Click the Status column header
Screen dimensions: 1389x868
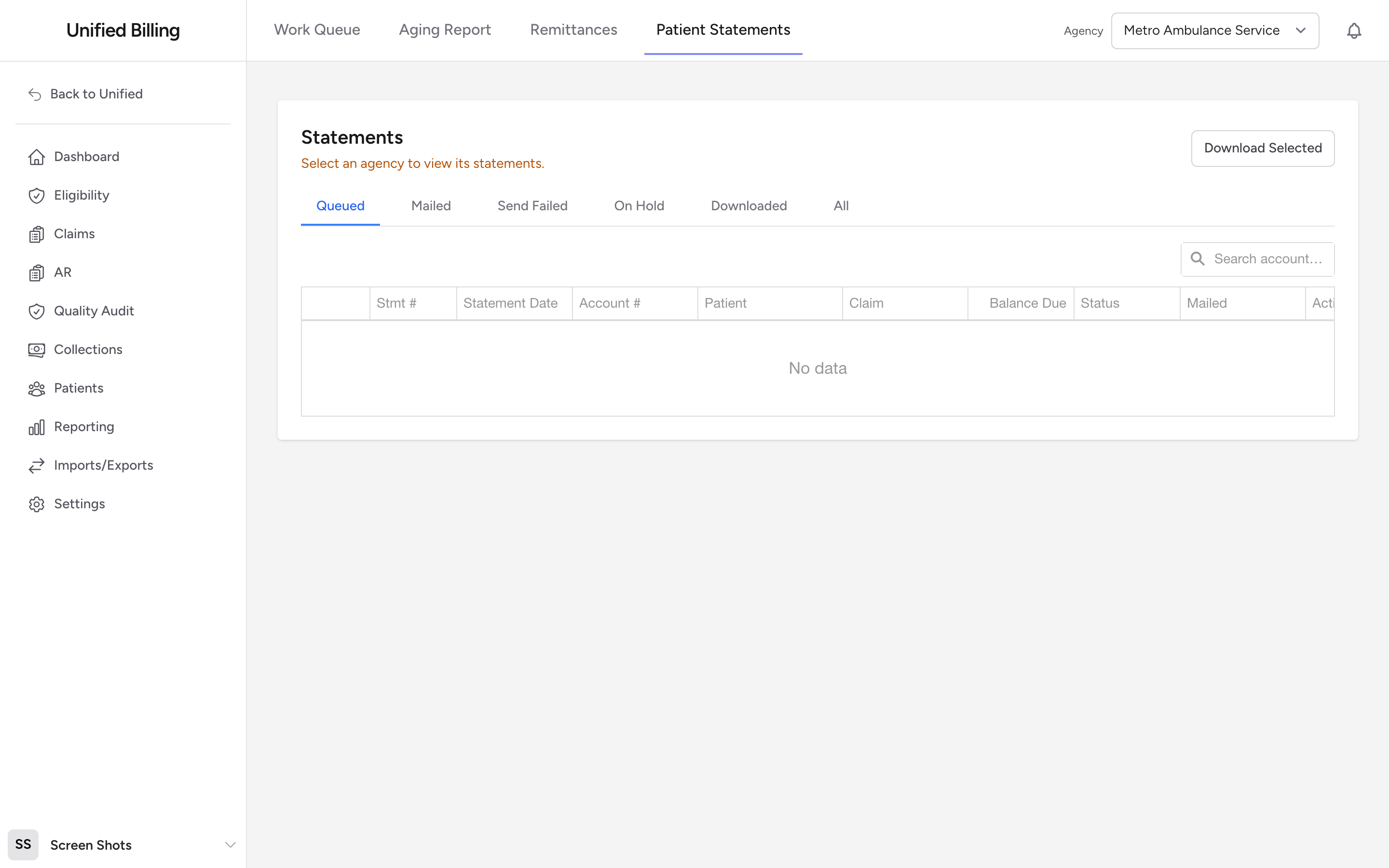(x=1127, y=304)
